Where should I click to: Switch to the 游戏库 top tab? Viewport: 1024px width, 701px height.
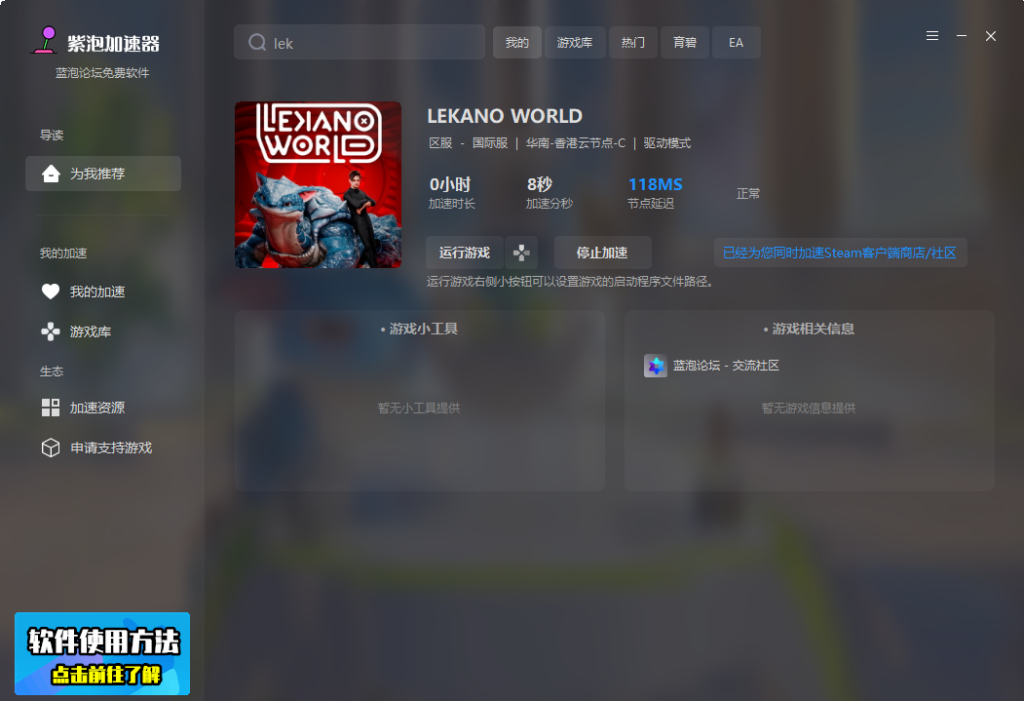coord(575,42)
